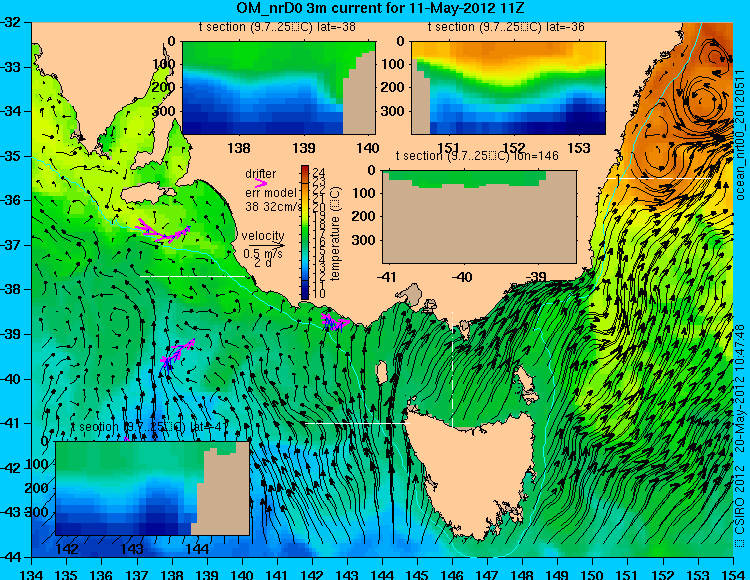Click "-37" on the main latitude axis

13,245
